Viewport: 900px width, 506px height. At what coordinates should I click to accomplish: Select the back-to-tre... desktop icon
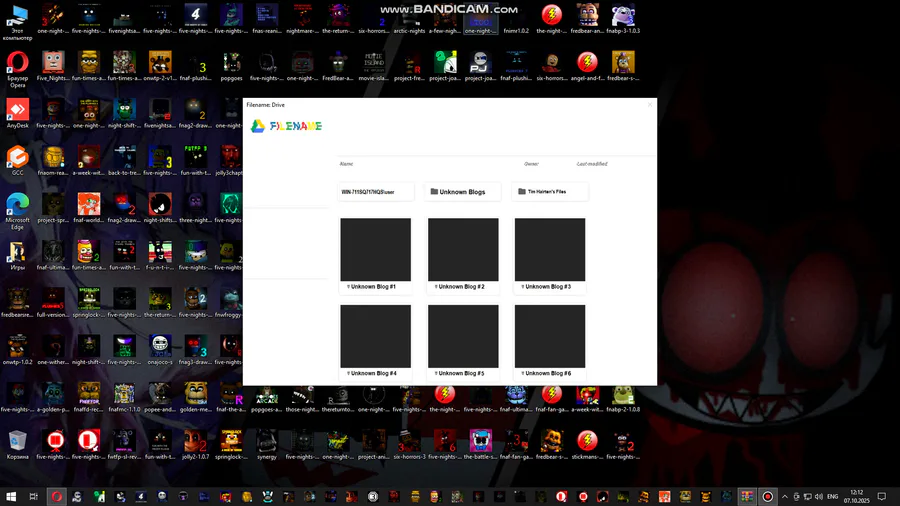124,161
